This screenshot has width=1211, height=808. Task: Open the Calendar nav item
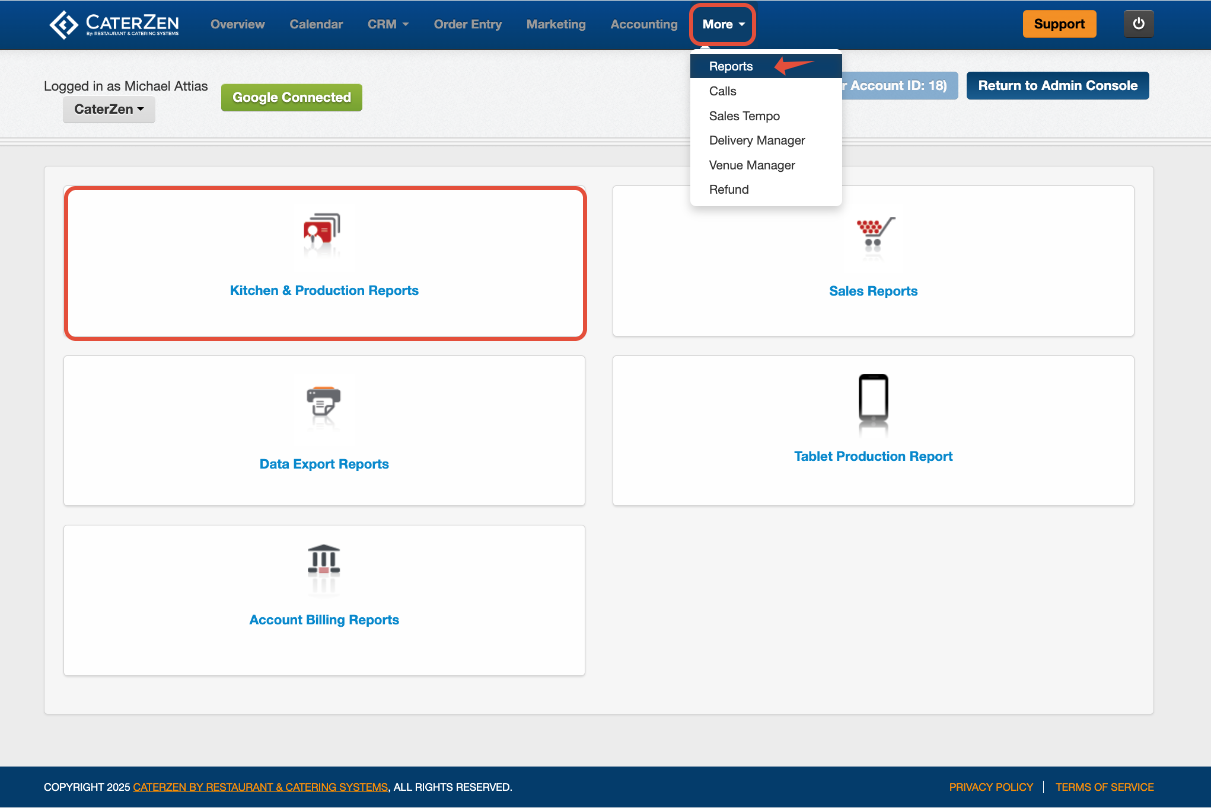(x=316, y=24)
